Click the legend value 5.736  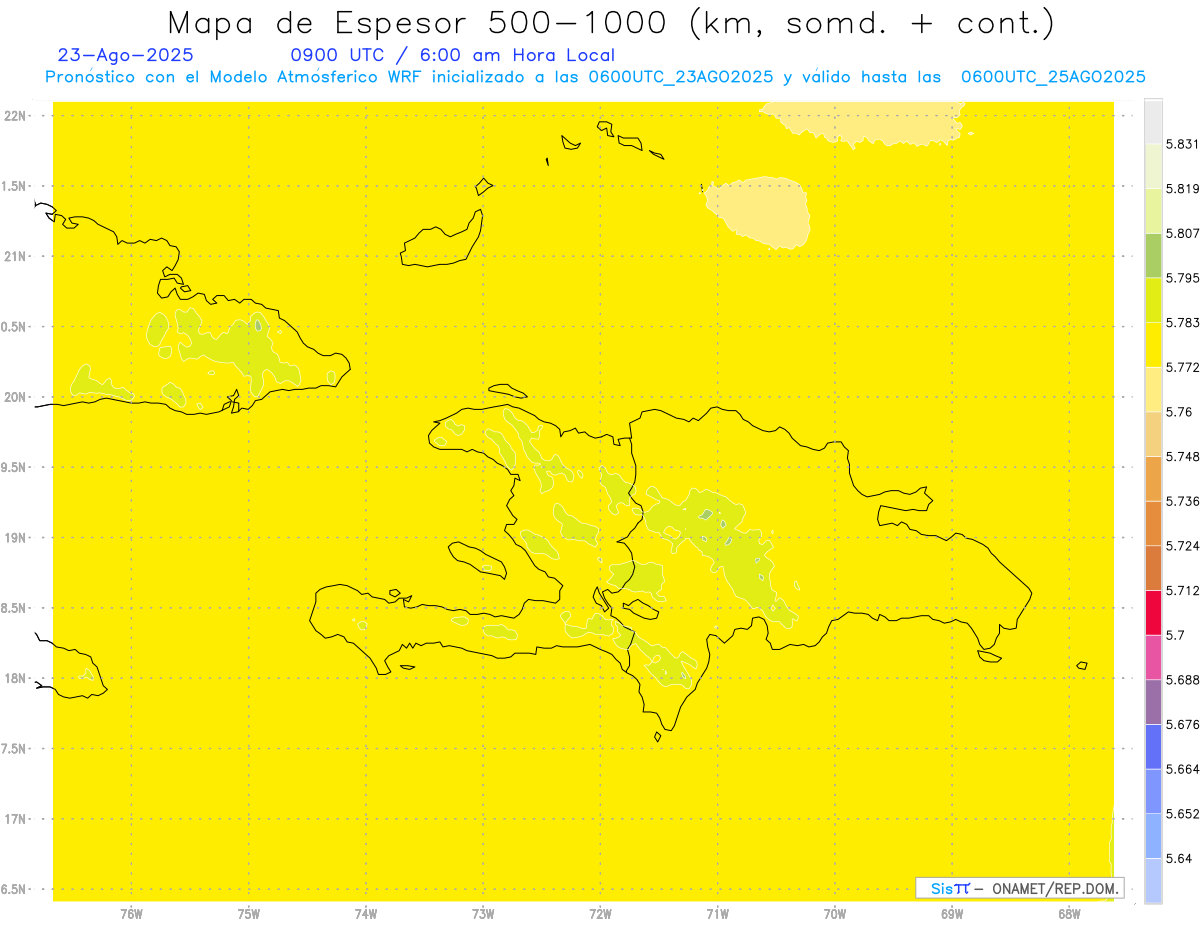[x=1183, y=501]
